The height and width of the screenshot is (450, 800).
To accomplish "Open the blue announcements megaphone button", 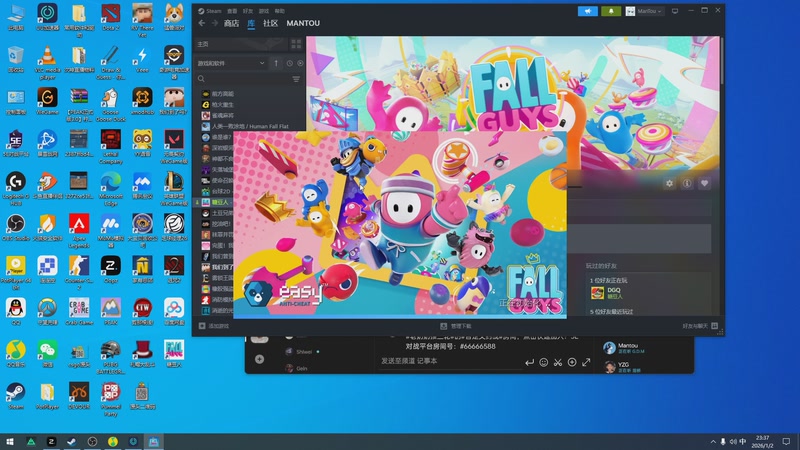I will click(x=588, y=11).
